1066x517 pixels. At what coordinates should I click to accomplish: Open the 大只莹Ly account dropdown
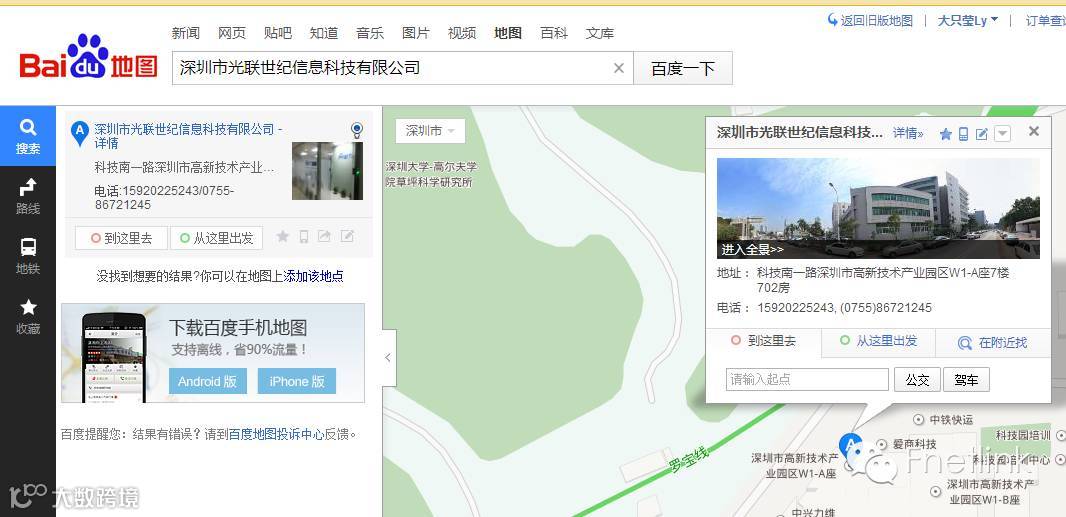[967, 20]
